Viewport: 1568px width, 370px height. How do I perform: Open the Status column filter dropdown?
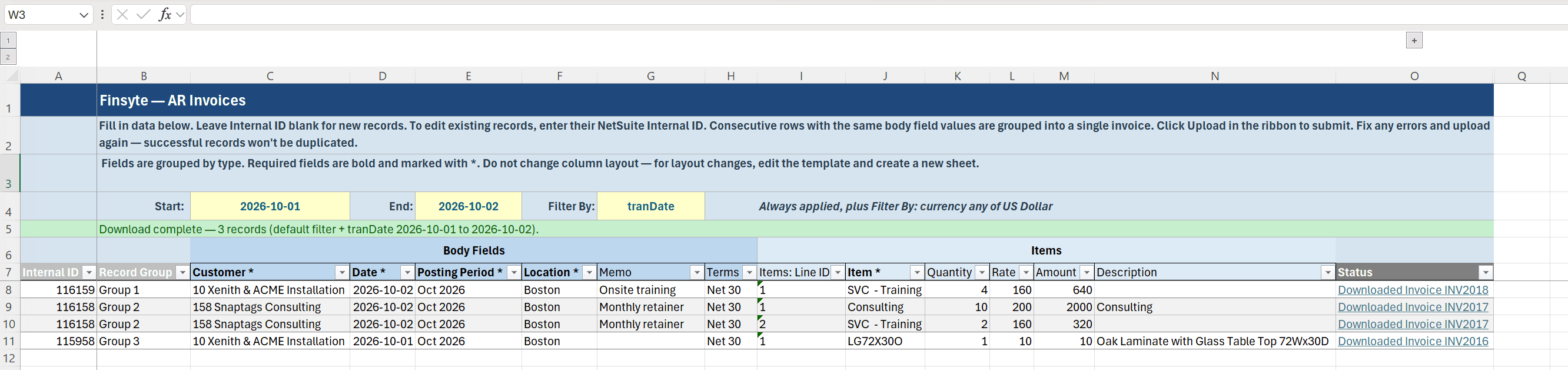[1485, 272]
